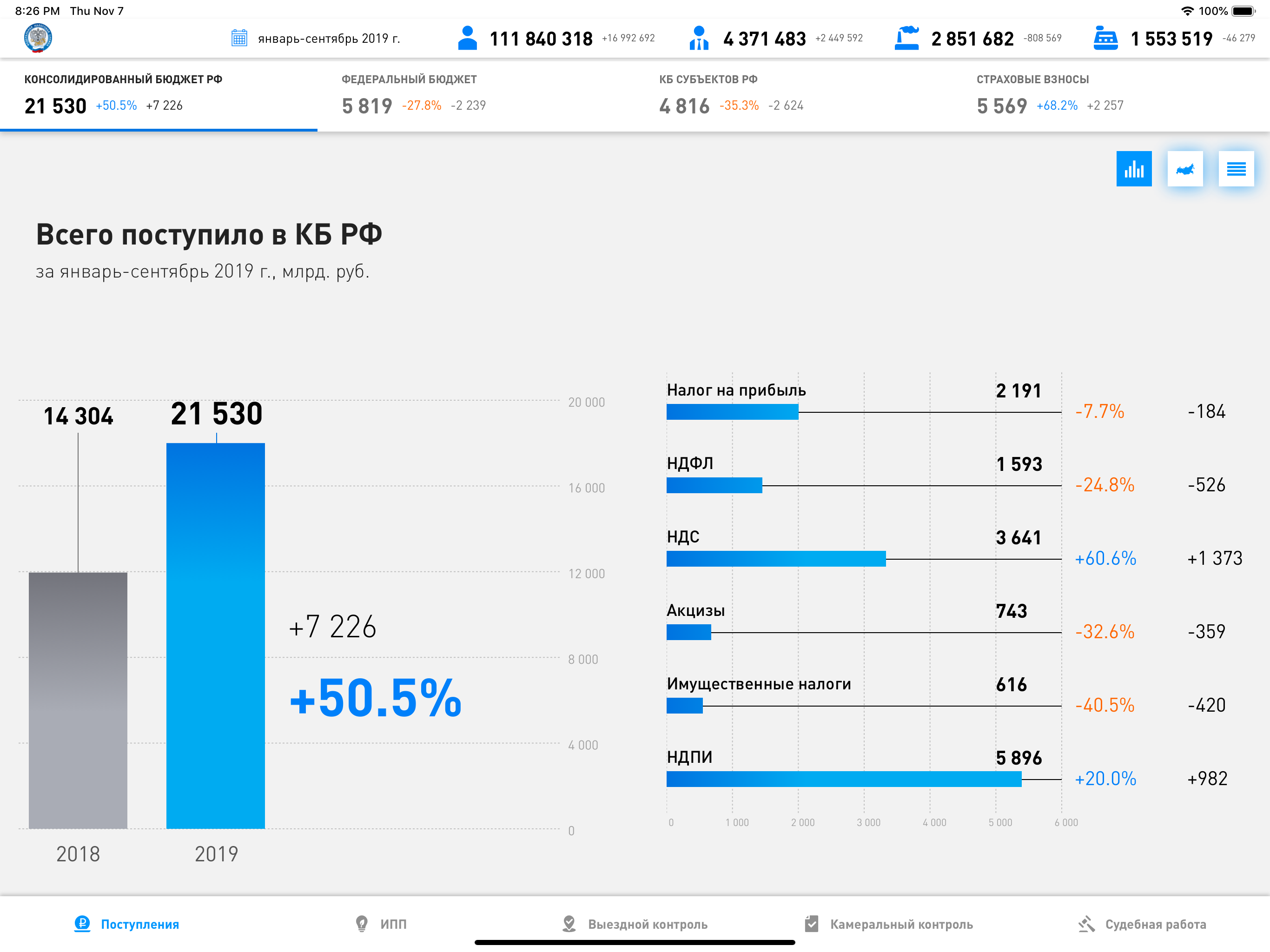This screenshot has width=1270, height=952.
Task: Check Wi-Fi status icon
Action: pos(1188,11)
